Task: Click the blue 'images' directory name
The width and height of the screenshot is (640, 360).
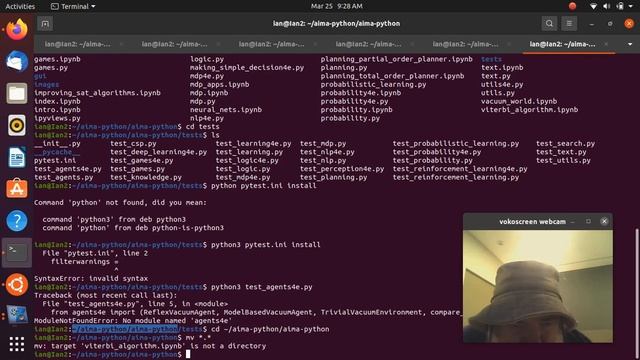Action: pyautogui.click(x=47, y=84)
